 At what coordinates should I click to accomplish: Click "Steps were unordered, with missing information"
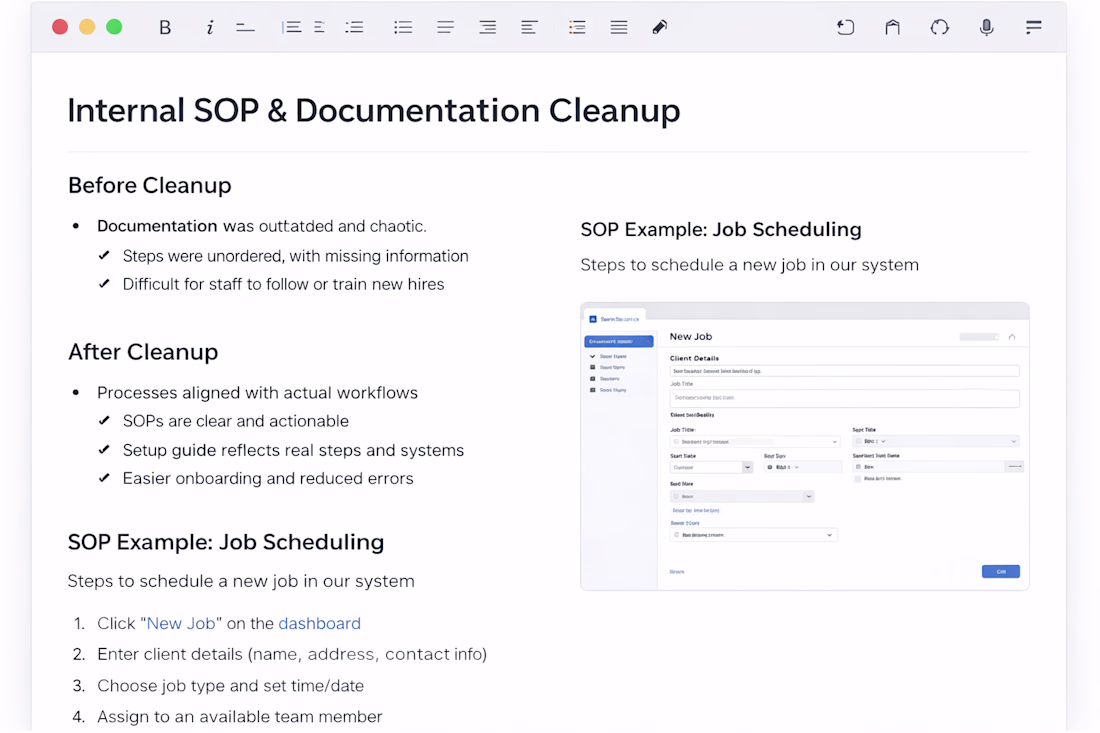[295, 256]
